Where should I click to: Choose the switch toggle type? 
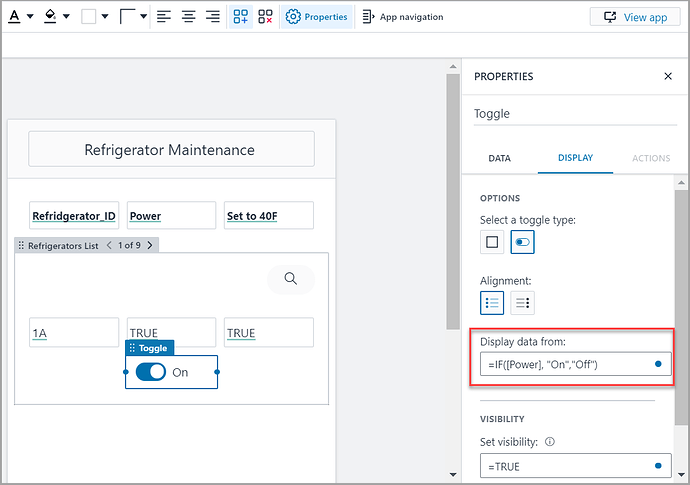click(523, 242)
